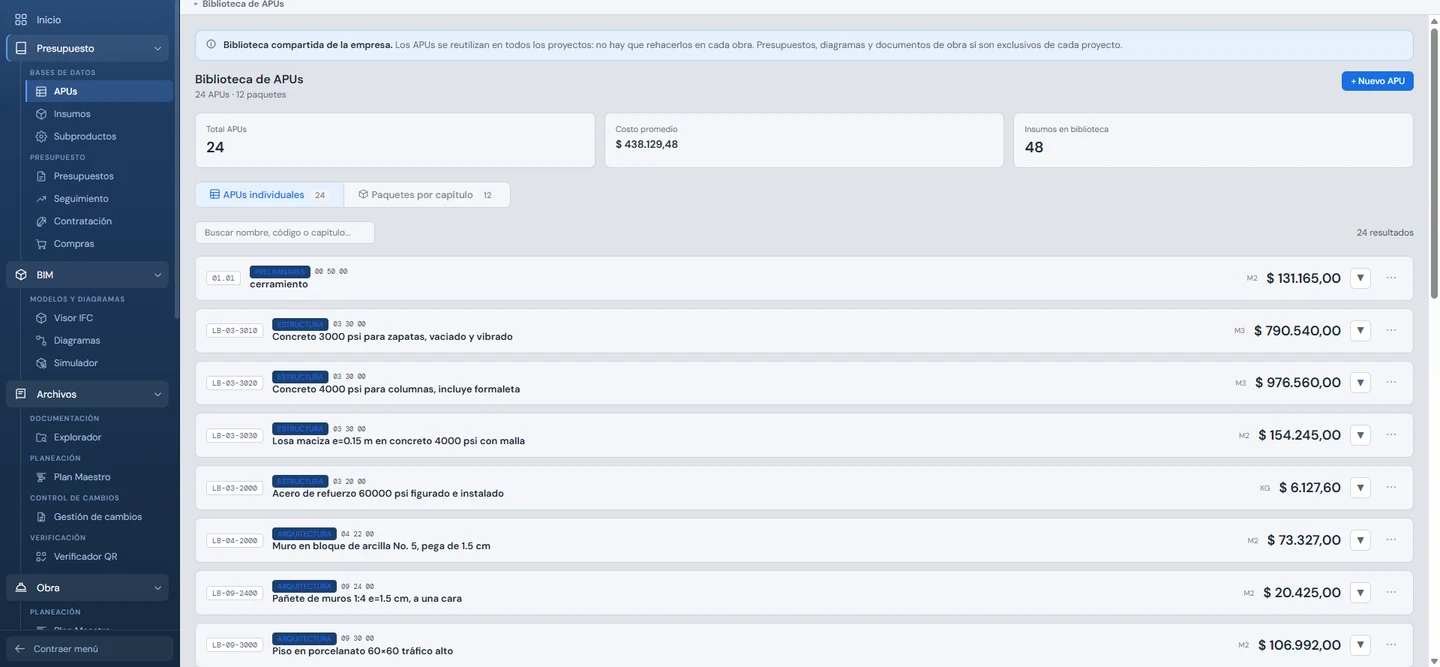Open the Seguimiento trend icon
1440x667 pixels.
click(x=41, y=199)
